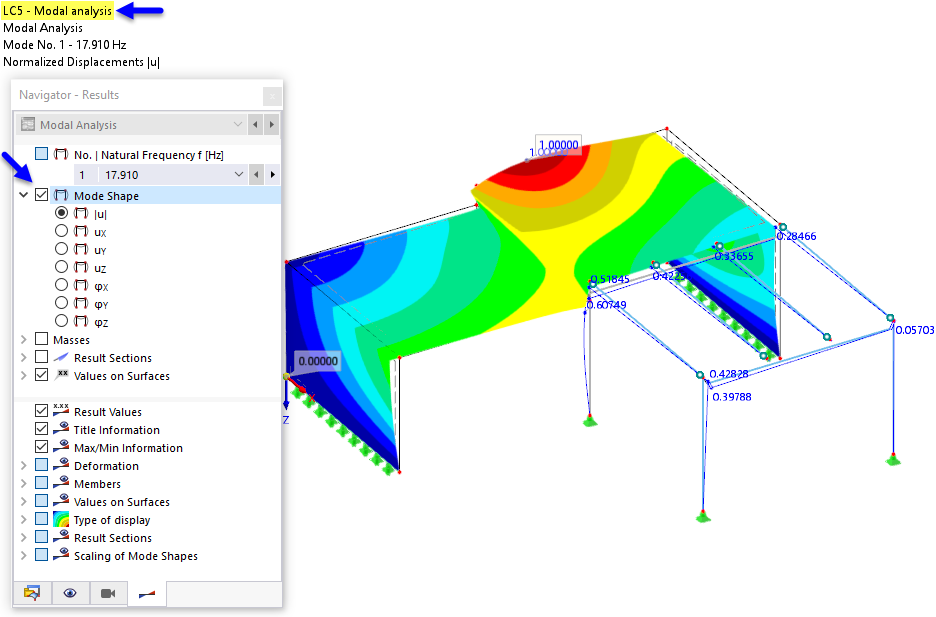Select the |u| radio button
The image size is (936, 617).
tap(61, 212)
